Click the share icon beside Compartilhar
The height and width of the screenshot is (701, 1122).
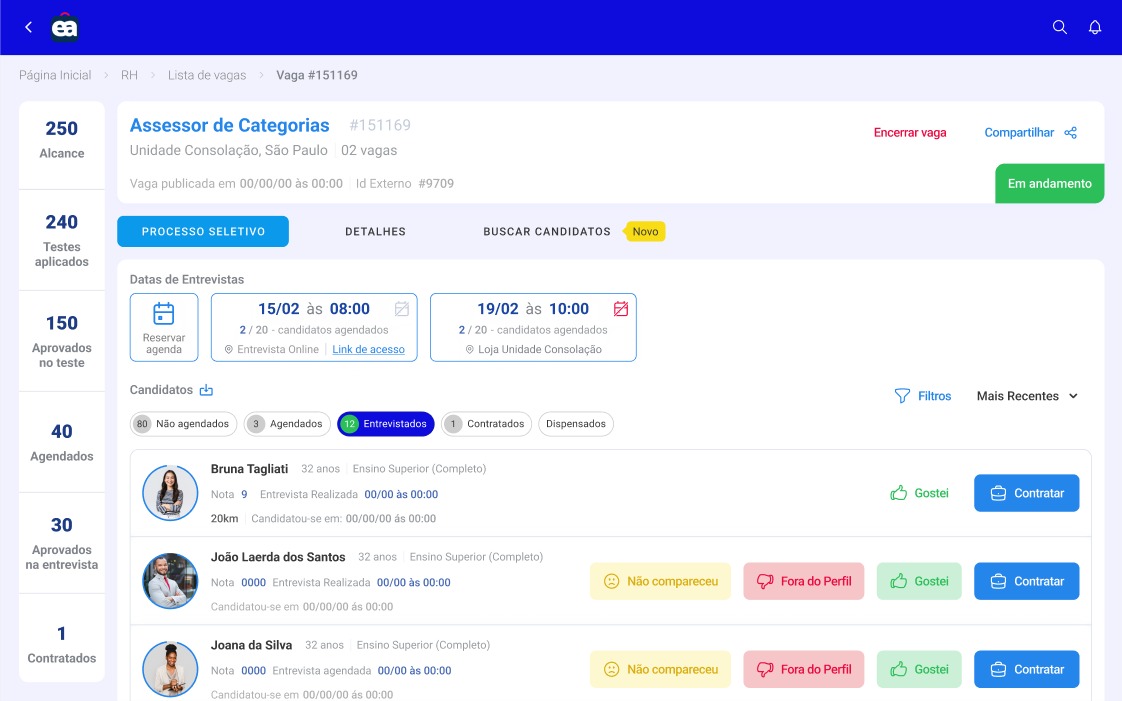pyautogui.click(x=1071, y=133)
